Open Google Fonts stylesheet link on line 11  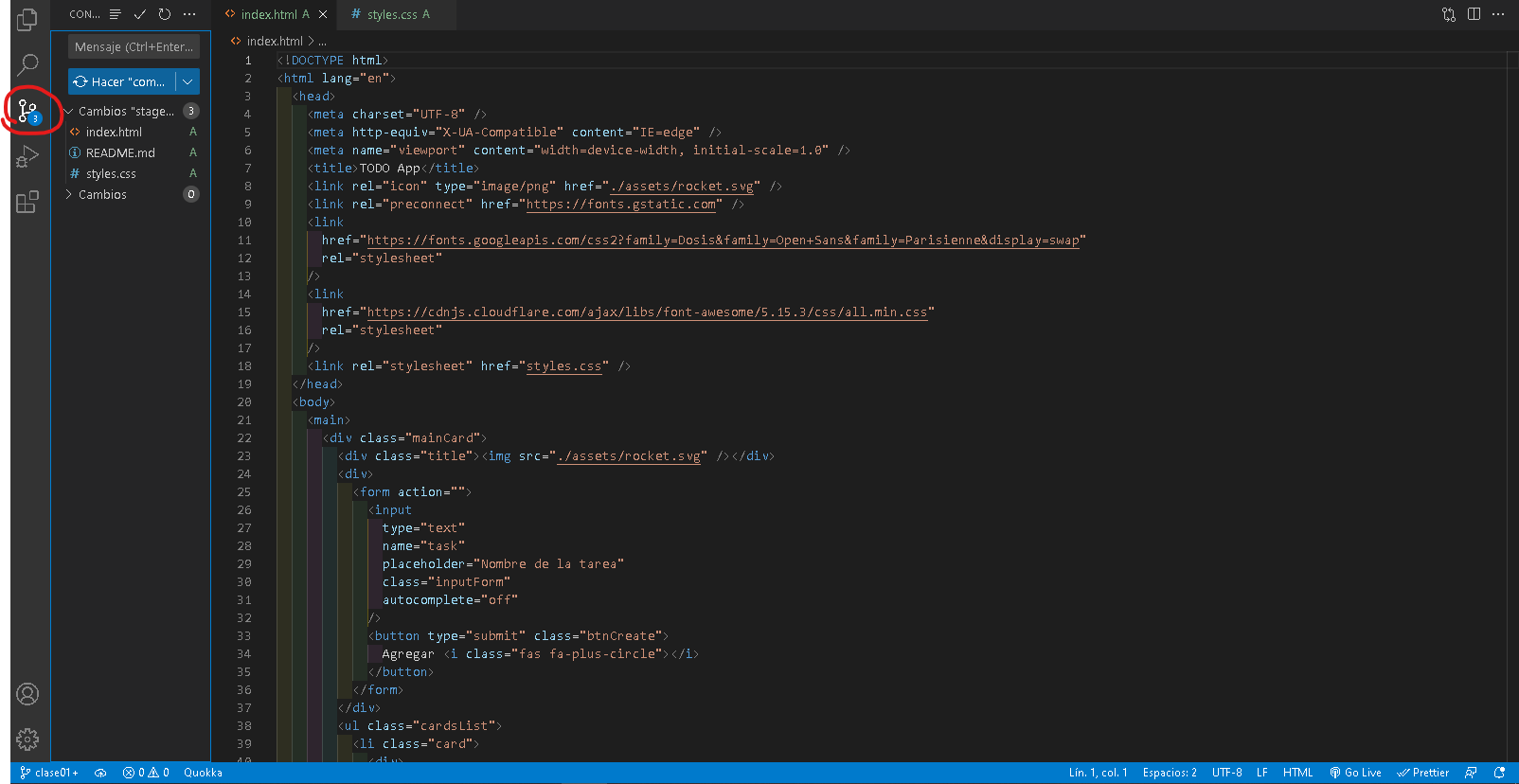pyautogui.click(x=723, y=241)
